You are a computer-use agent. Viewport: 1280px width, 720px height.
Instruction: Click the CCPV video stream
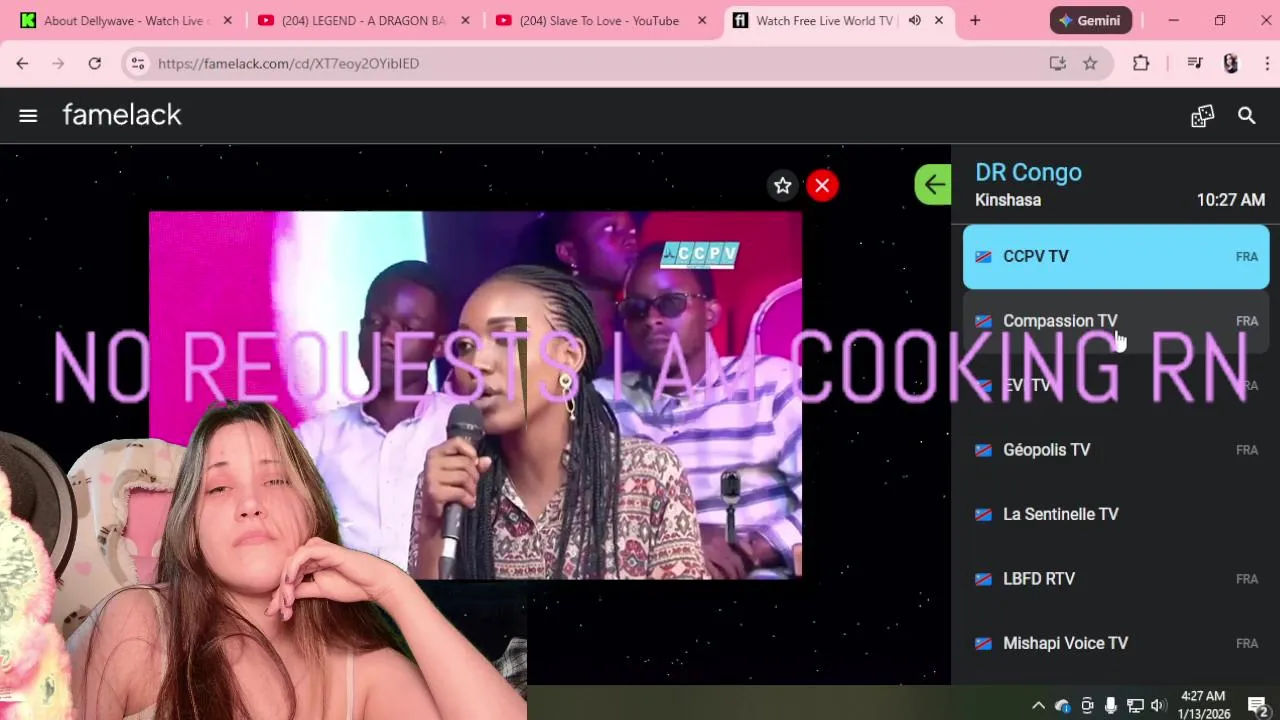coord(475,395)
